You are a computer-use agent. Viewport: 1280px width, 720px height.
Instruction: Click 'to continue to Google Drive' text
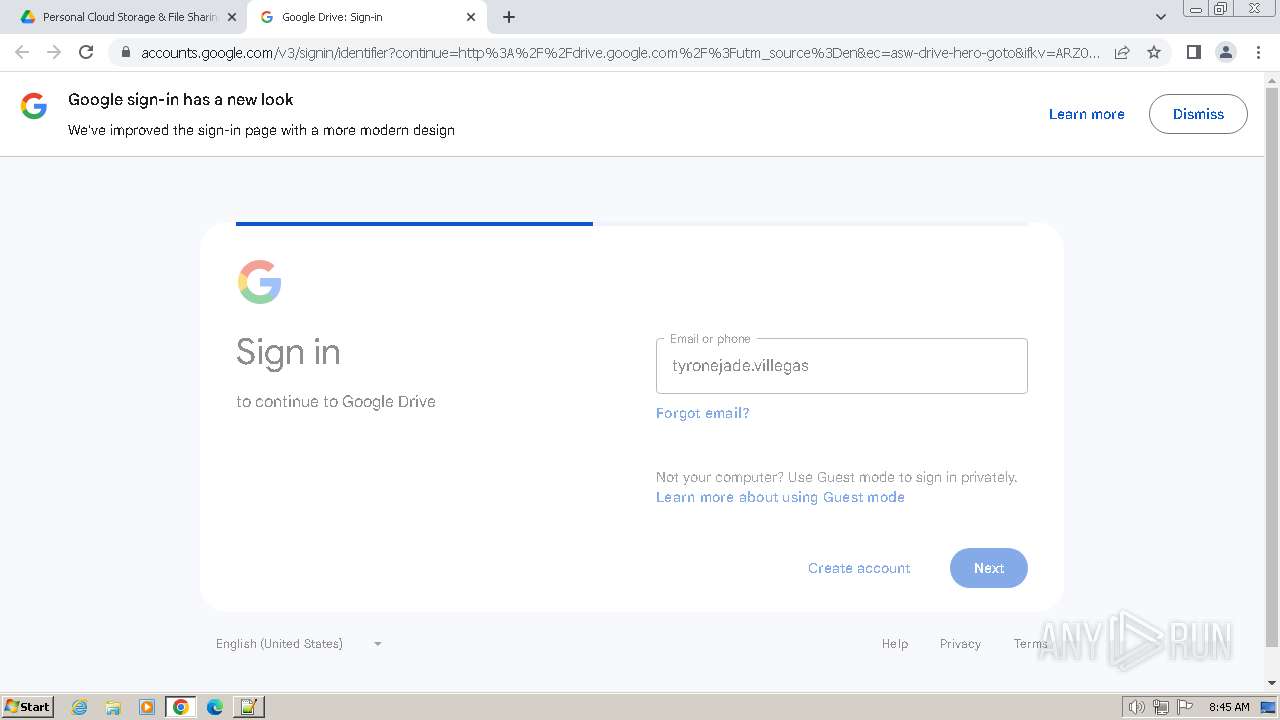(336, 402)
